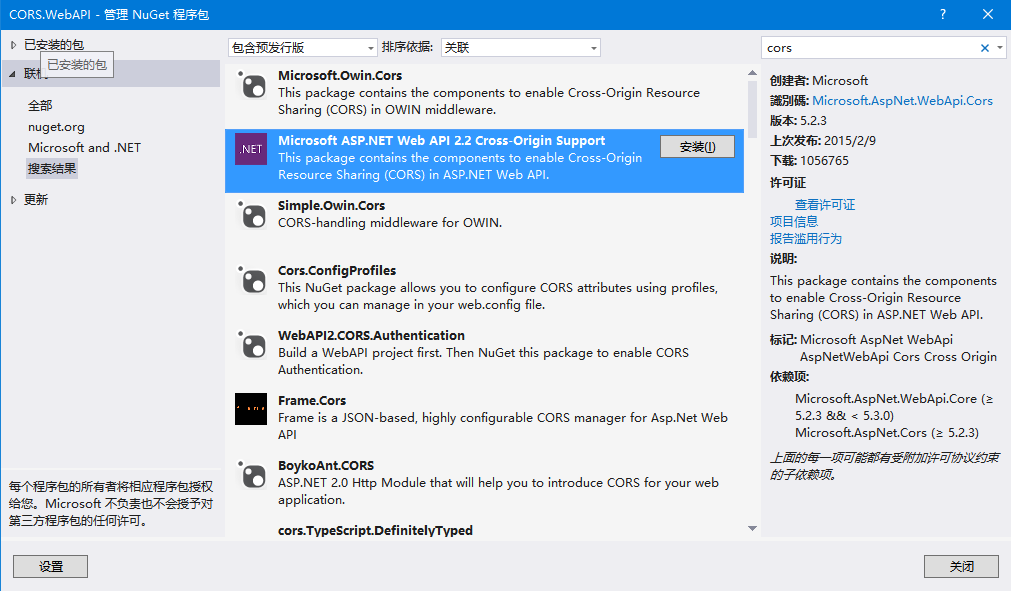The image size is (1011, 591).
Task: Click the .NET icon of ASP.NET Web API package
Action: pos(251,149)
